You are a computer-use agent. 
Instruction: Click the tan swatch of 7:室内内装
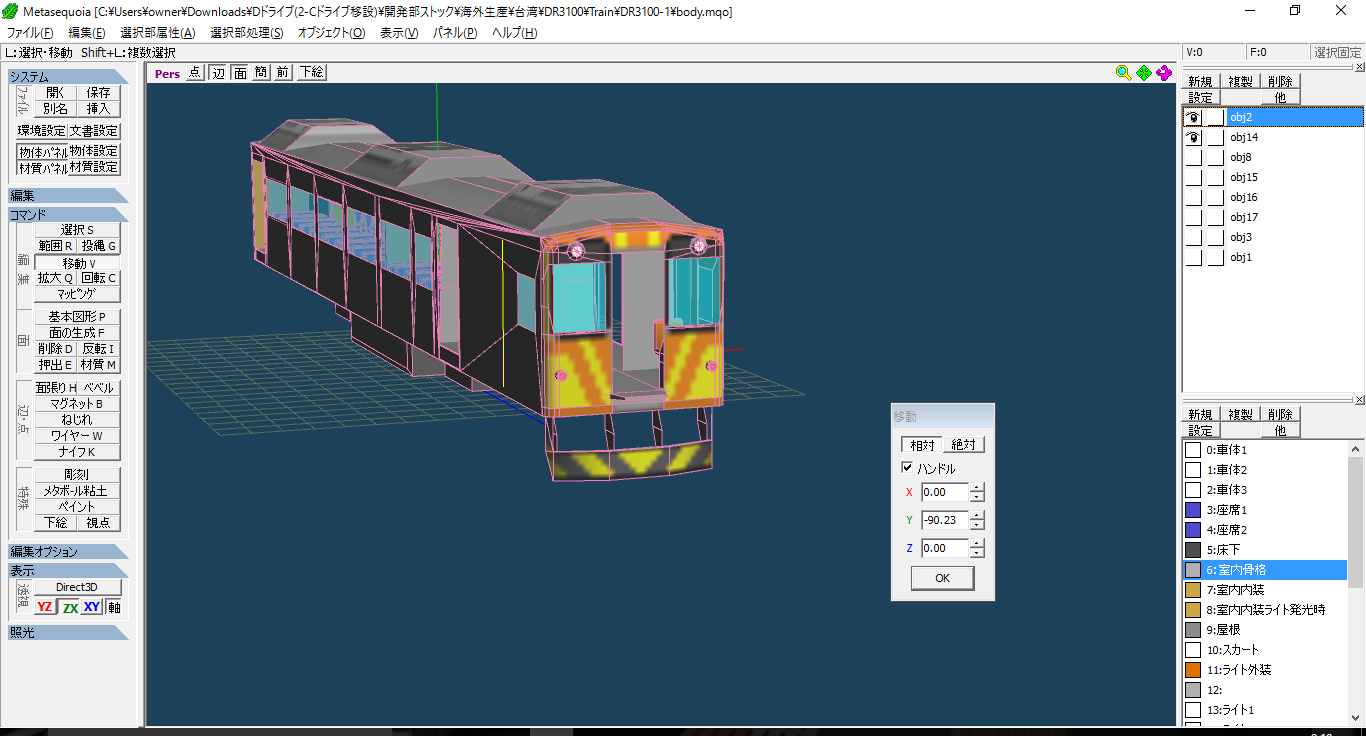click(x=1193, y=590)
